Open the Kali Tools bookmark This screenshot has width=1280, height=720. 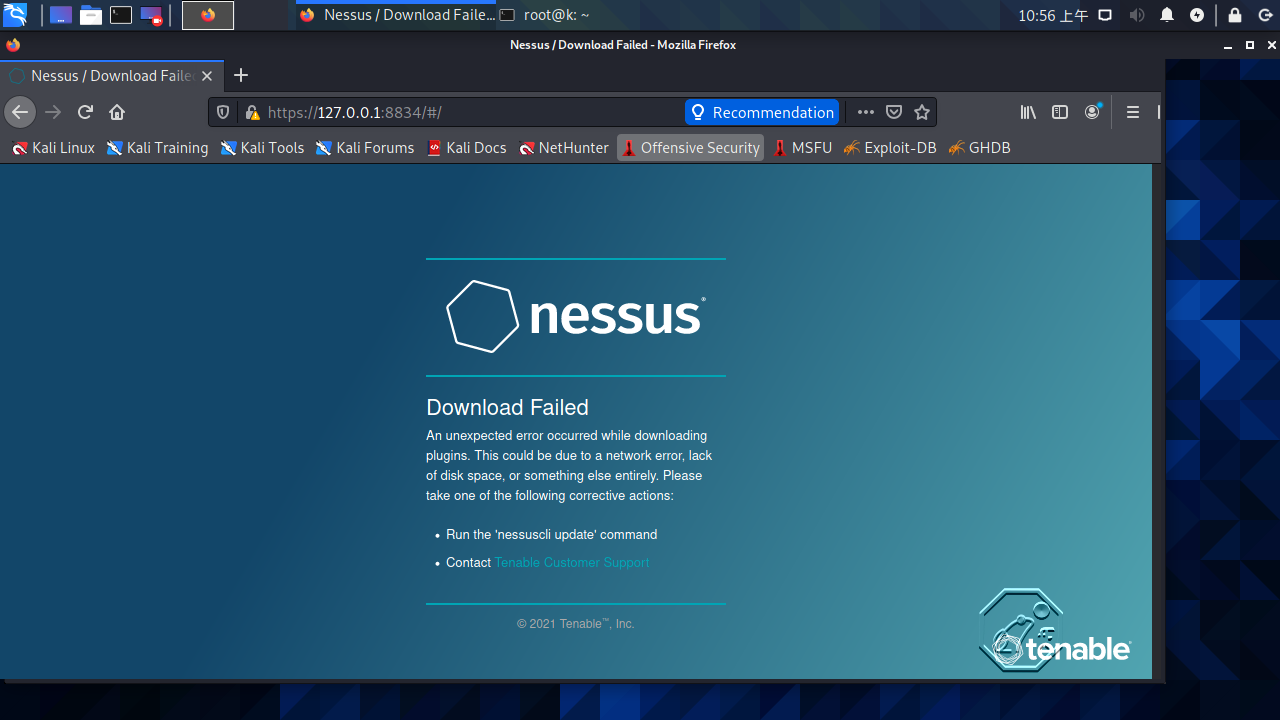262,148
